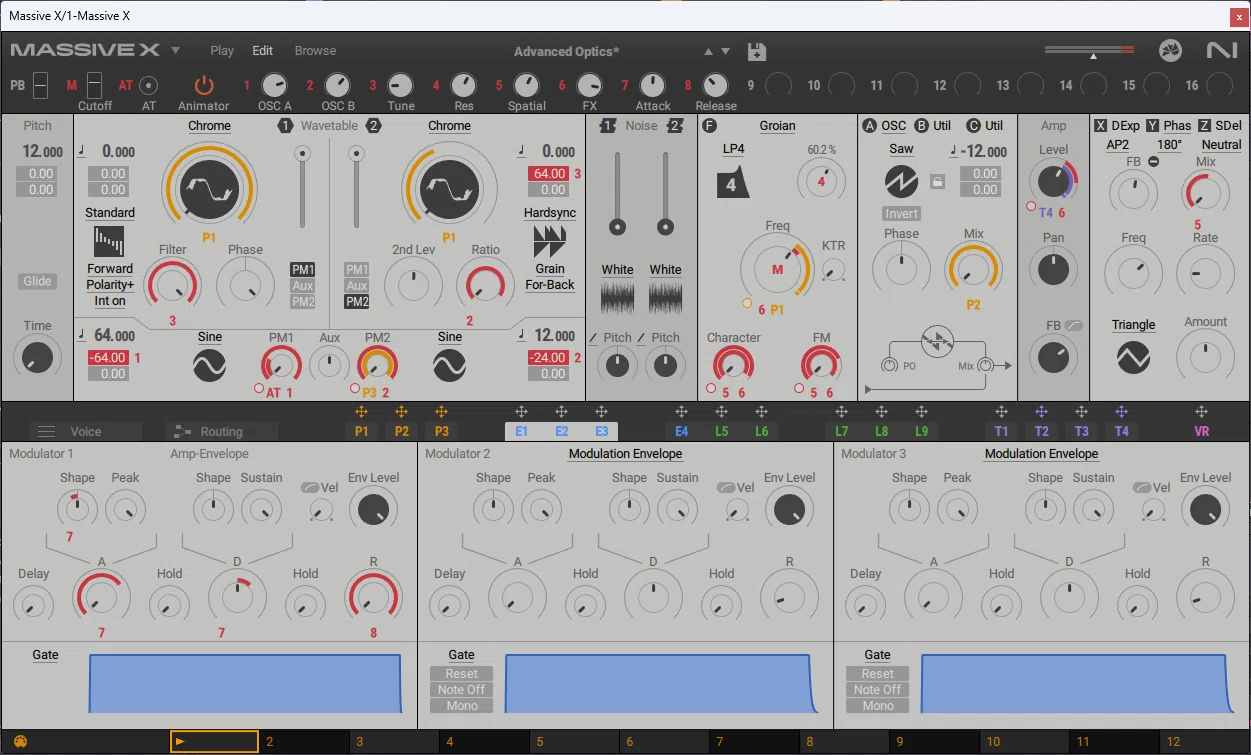Click the Native Instruments NI logo
The image size is (1251, 755).
(1221, 50)
